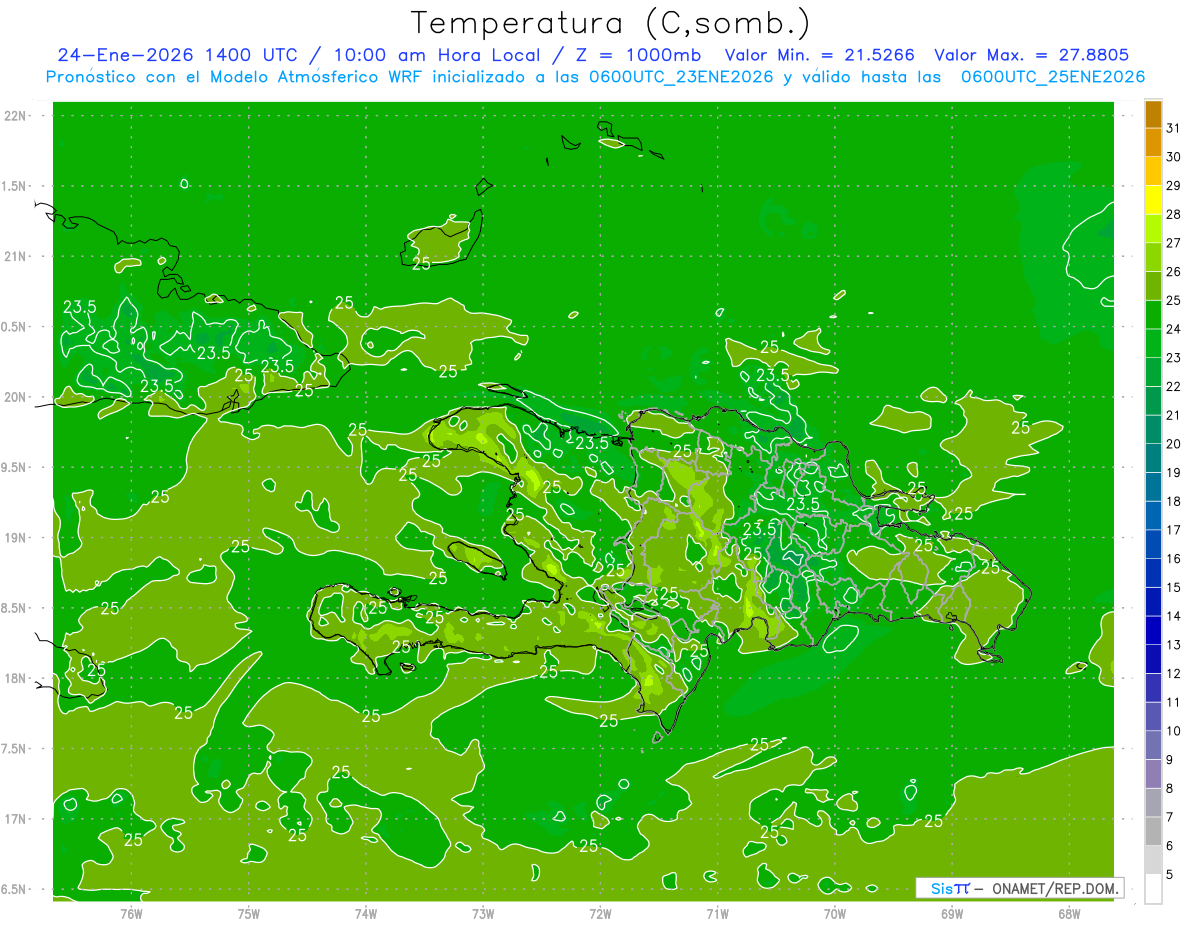The width and height of the screenshot is (1200, 927).
Task: Select the "Valor Max. = 27.8805" value
Action: pos(1031,55)
